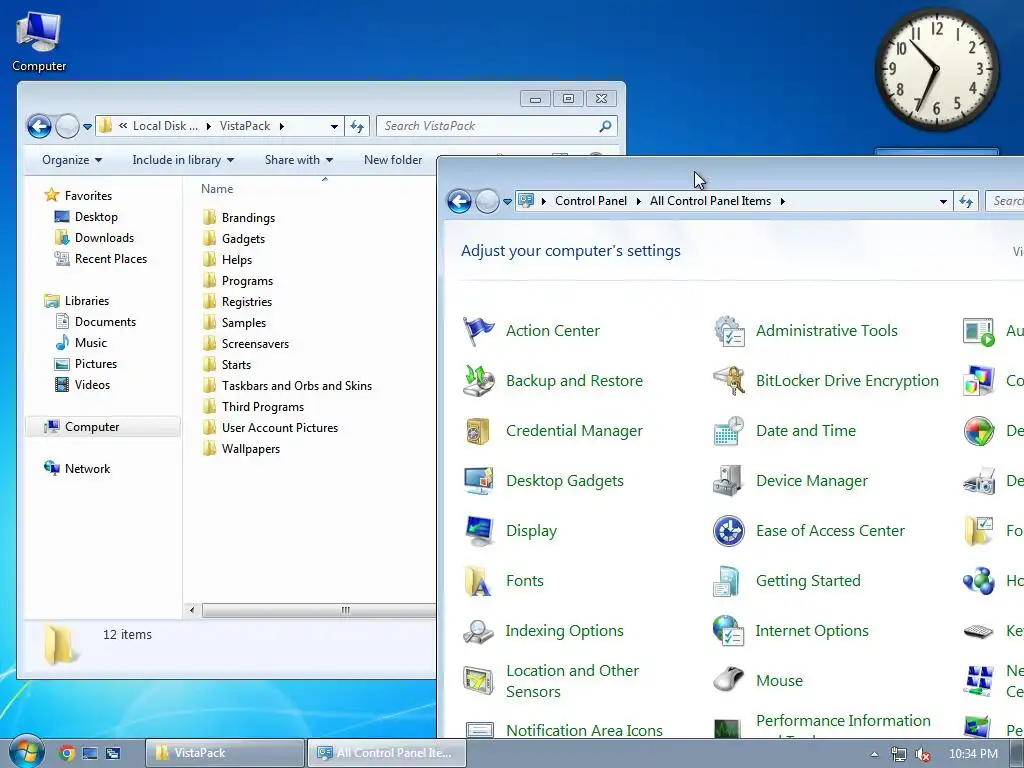Click the Start orb button
1024x768 pixels.
[26, 752]
